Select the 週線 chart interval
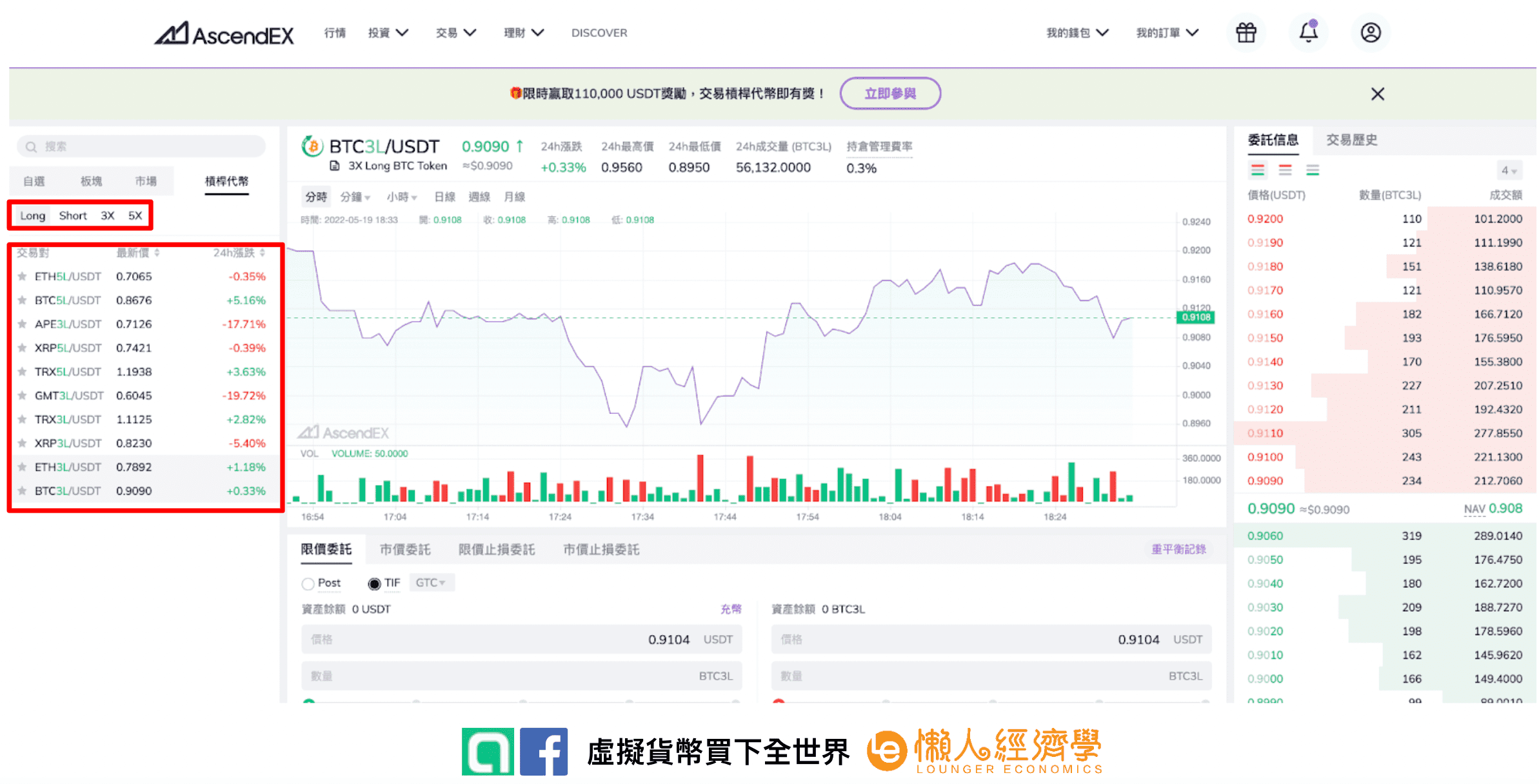1539x784 pixels. coord(479,197)
